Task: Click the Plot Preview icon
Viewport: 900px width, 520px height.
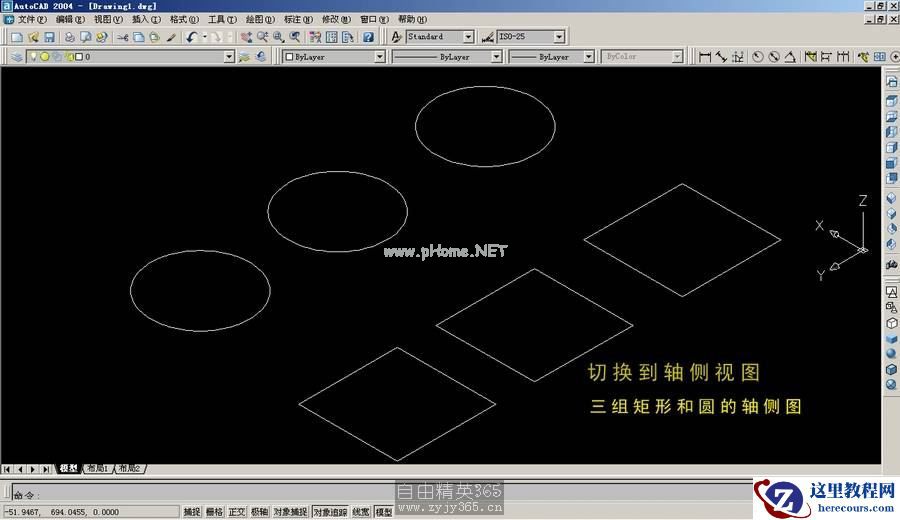Action: (x=86, y=37)
